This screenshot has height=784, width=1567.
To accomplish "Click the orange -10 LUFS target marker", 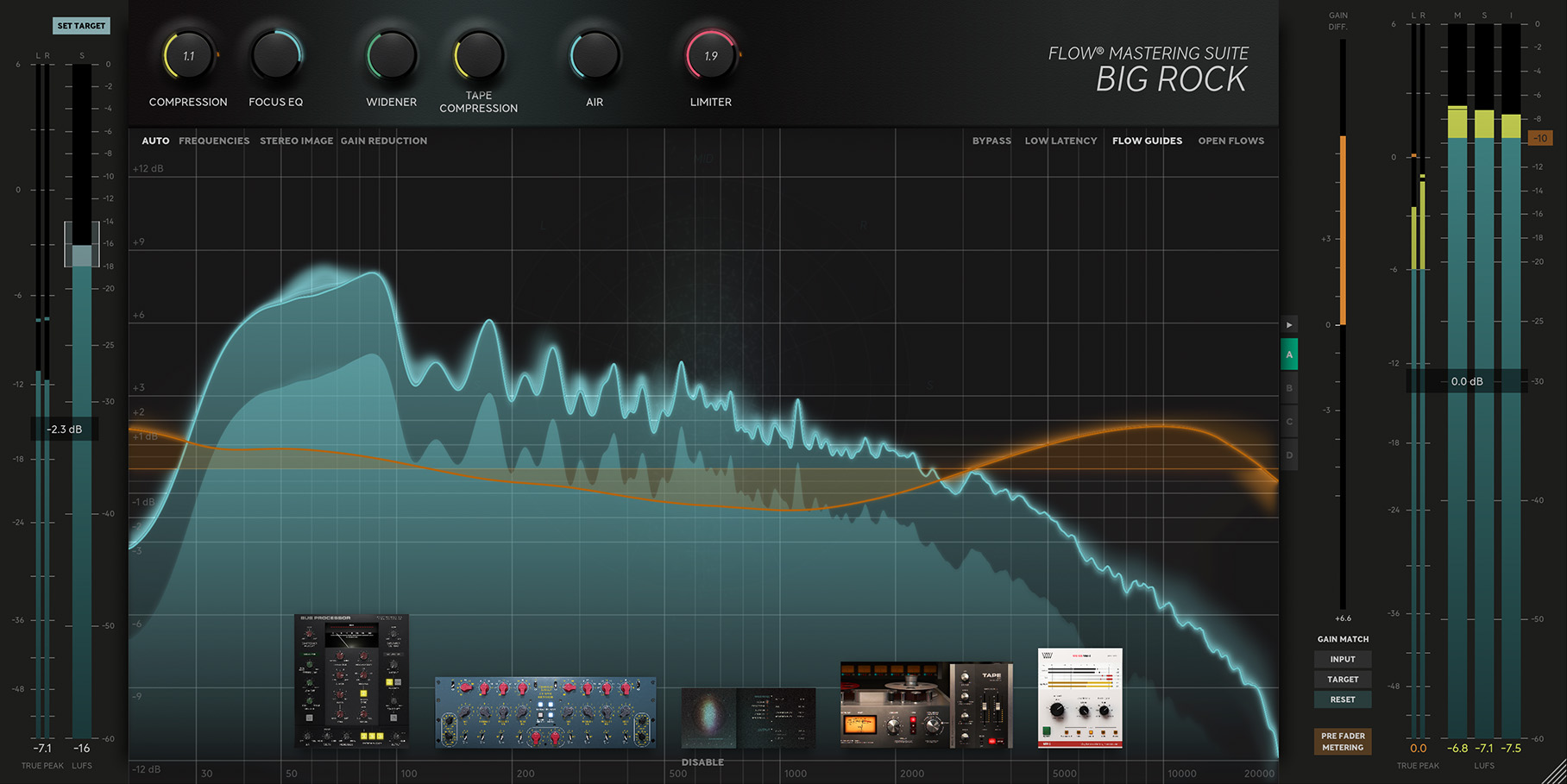I will point(1540,138).
